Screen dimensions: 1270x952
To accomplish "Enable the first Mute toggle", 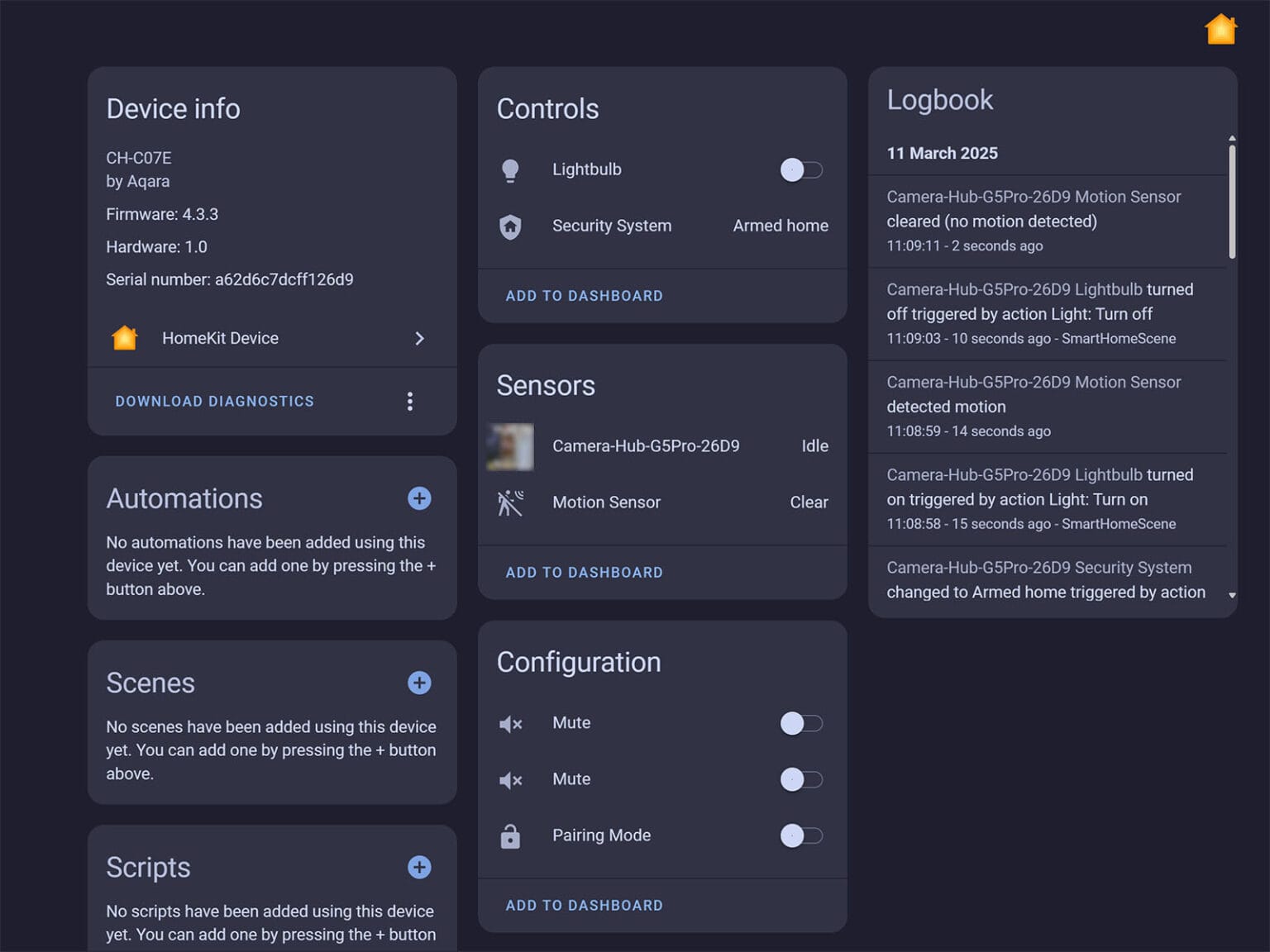I will [800, 723].
